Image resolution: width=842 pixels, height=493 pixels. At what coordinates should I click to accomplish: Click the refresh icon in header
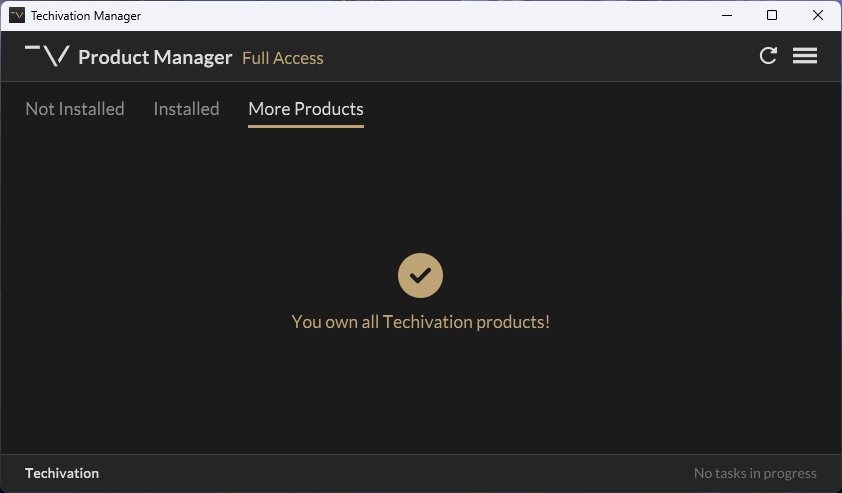coord(768,55)
